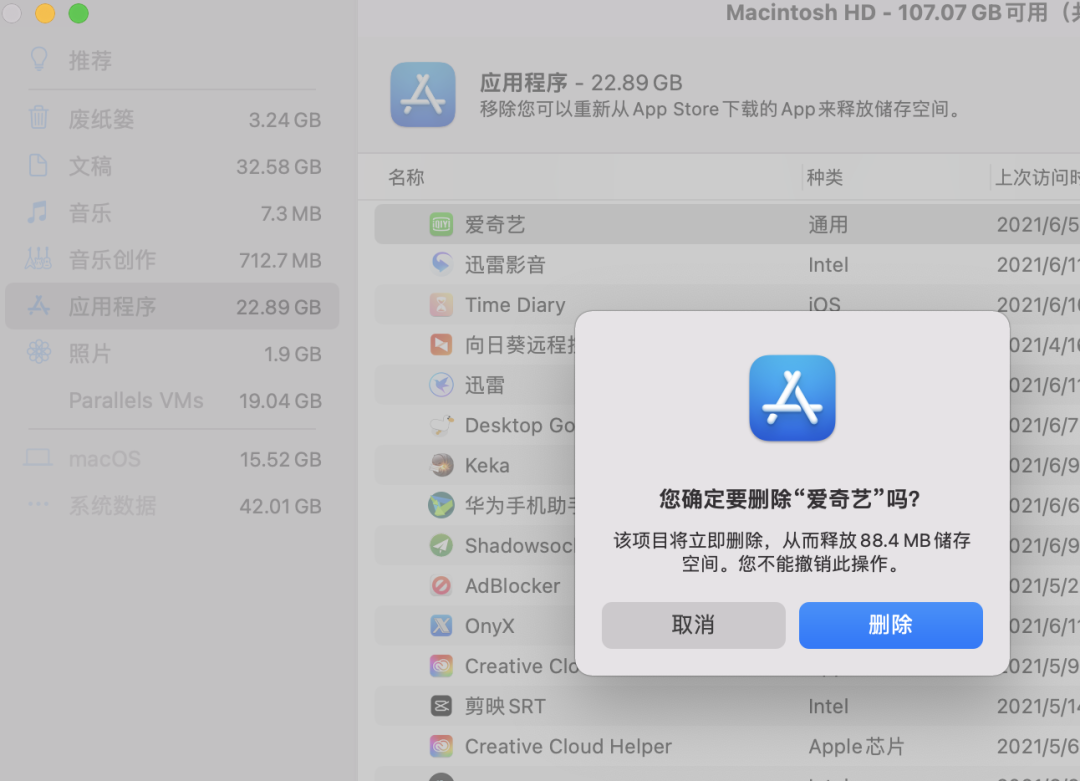This screenshot has height=781, width=1080.
Task: Click the green zoom window button
Action: (79, 13)
